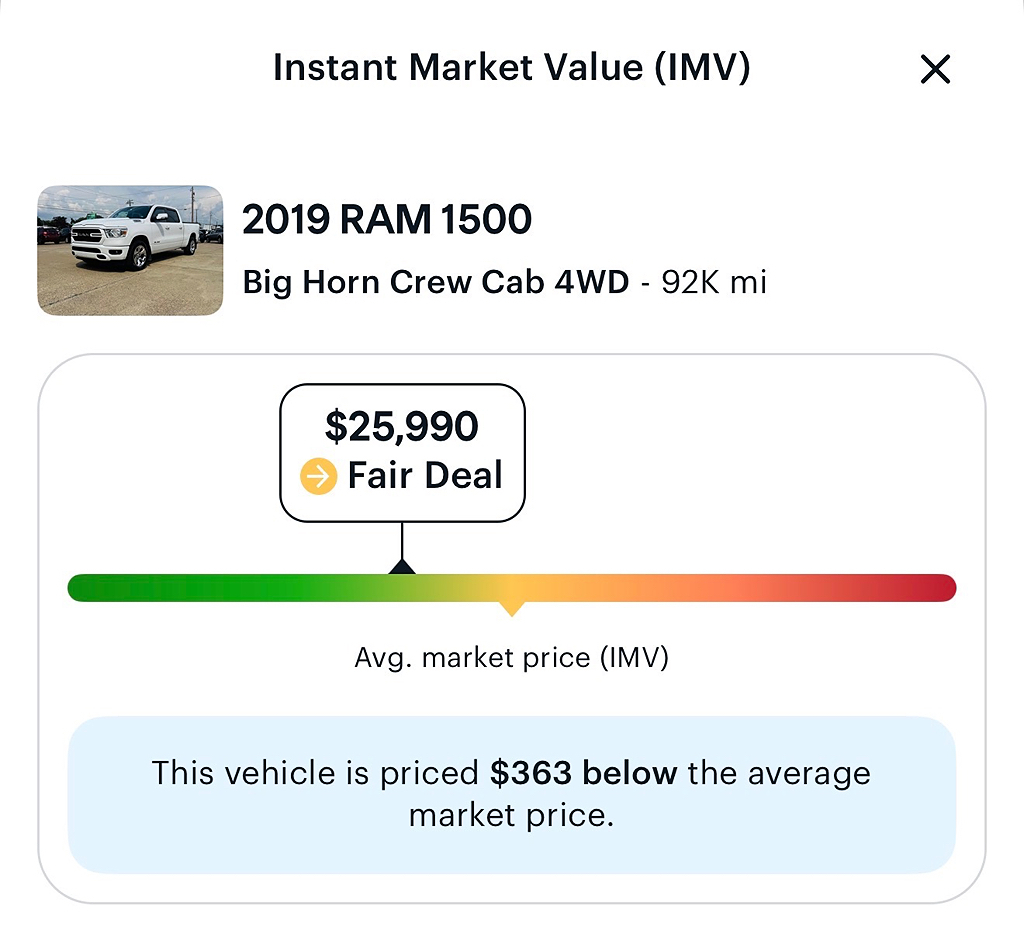The height and width of the screenshot is (944, 1024).
Task: Click the Fair Deal label
Action: click(425, 475)
